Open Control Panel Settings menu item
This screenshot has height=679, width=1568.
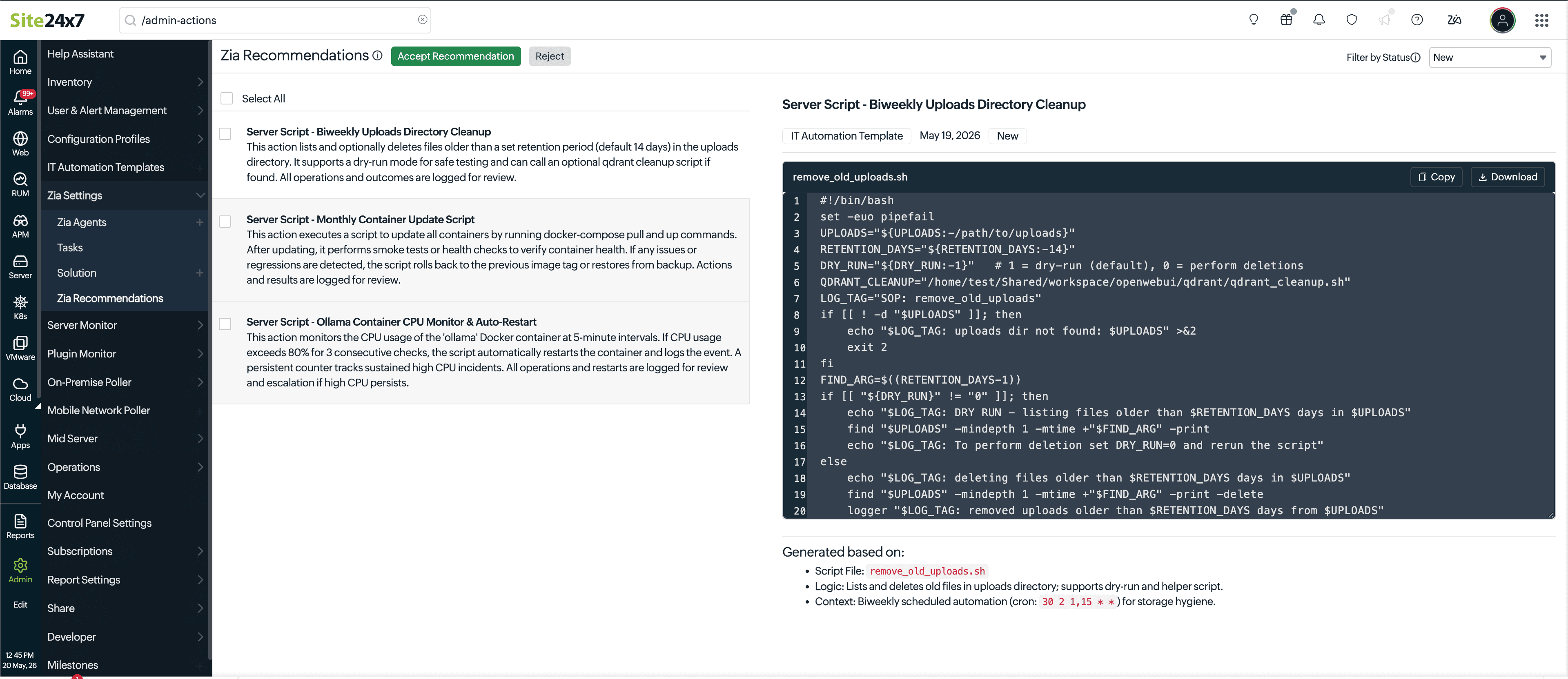99,523
